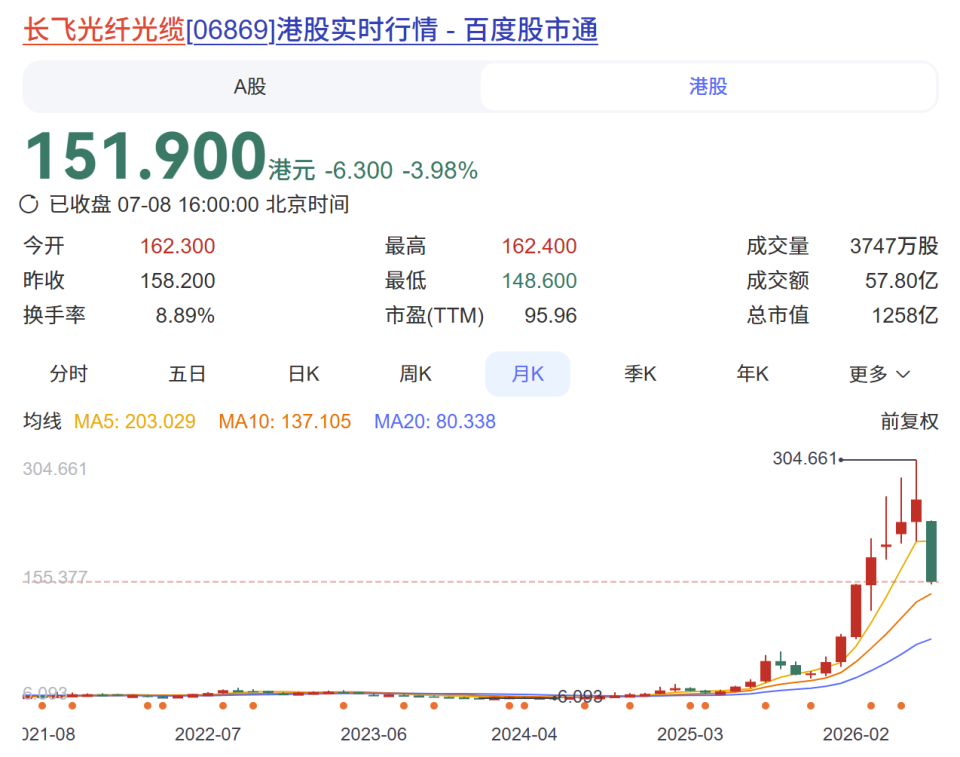Click the -6.300 change amount
Screen dimensions: 960x757
click(x=358, y=170)
